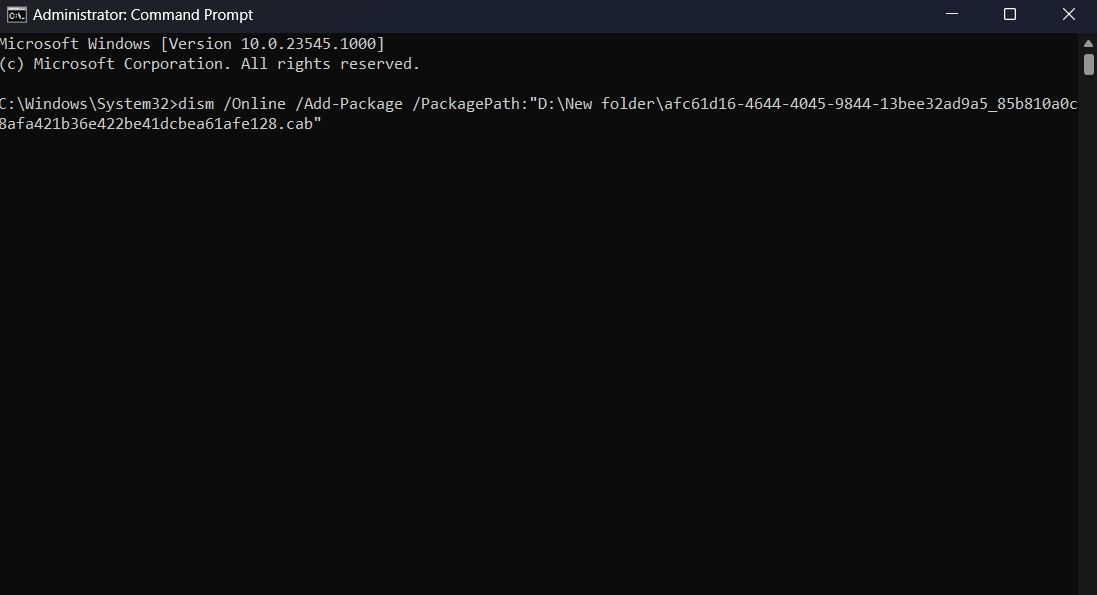1097x595 pixels.
Task: Click the Microsoft copyright notice line
Action: 210,63
